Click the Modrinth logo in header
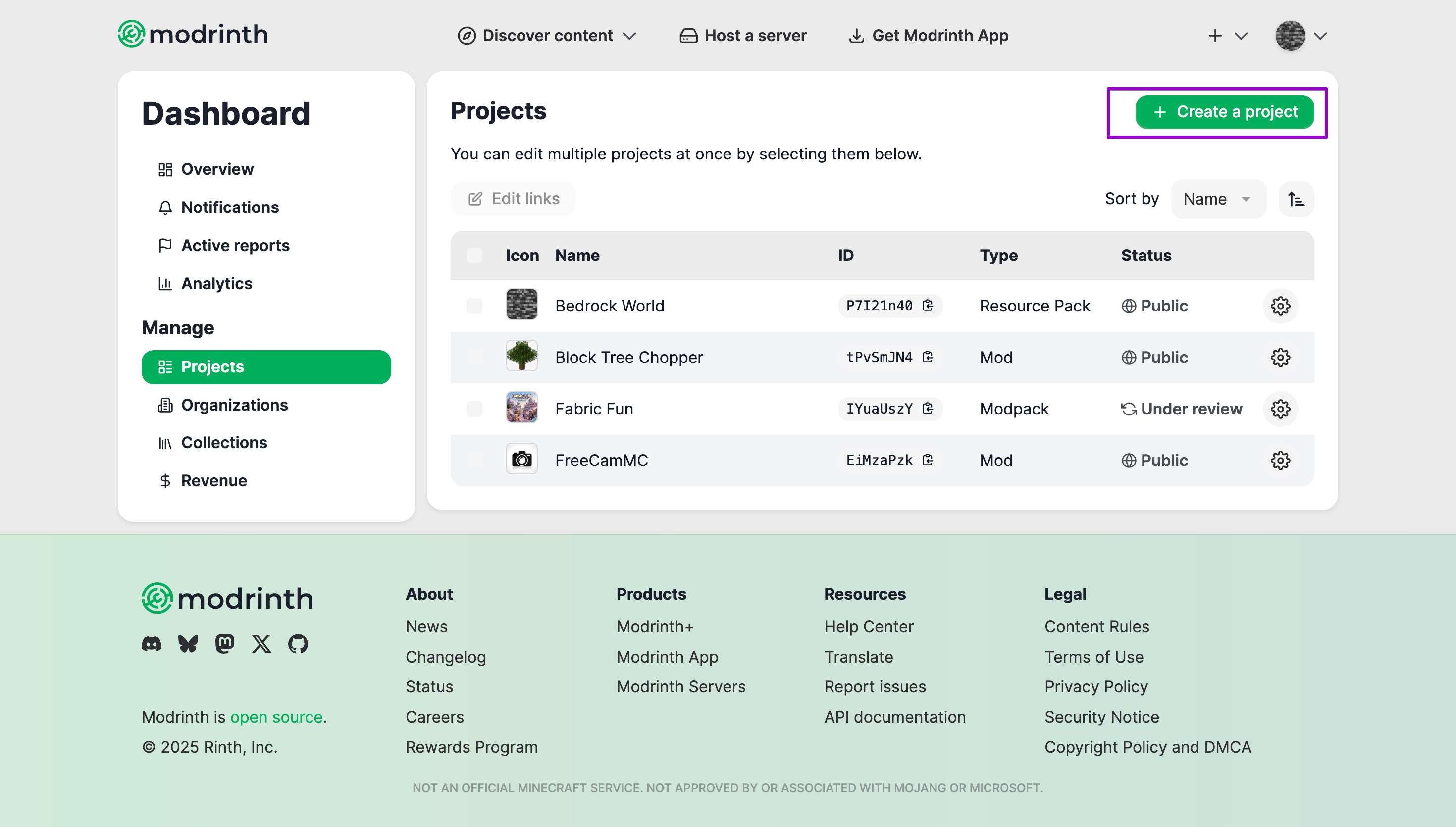The image size is (1456, 827). click(x=193, y=35)
